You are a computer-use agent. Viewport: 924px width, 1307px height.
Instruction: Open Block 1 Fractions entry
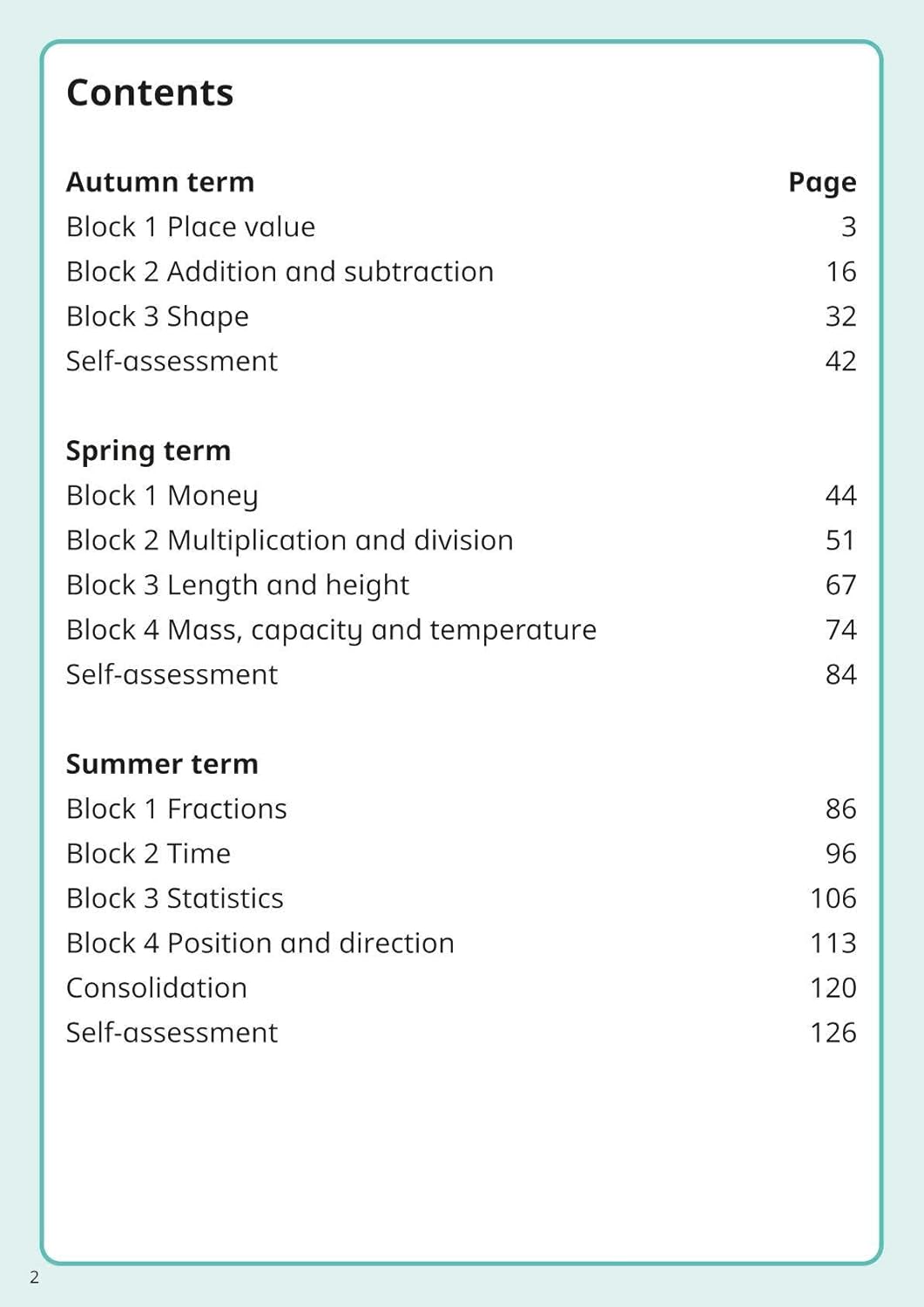tap(176, 809)
